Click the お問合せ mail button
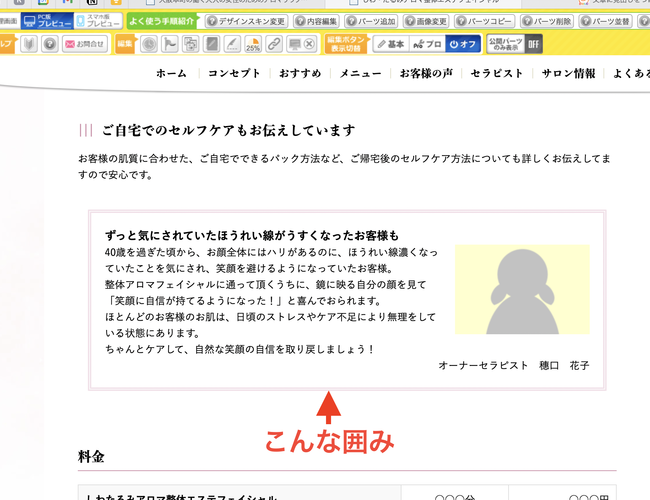Viewport: 650px width, 500px height. (x=84, y=44)
